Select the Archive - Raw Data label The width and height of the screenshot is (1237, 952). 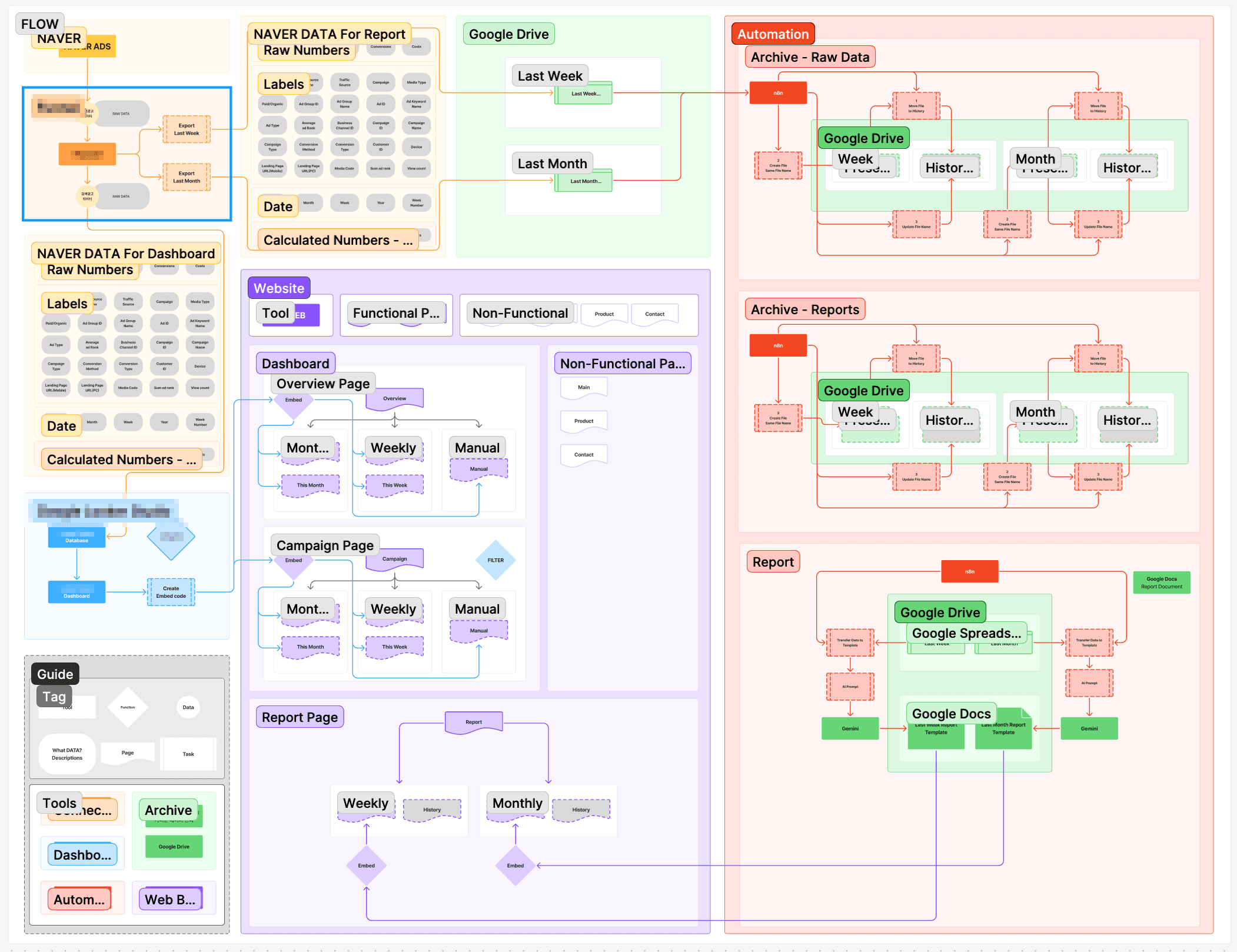[810, 57]
